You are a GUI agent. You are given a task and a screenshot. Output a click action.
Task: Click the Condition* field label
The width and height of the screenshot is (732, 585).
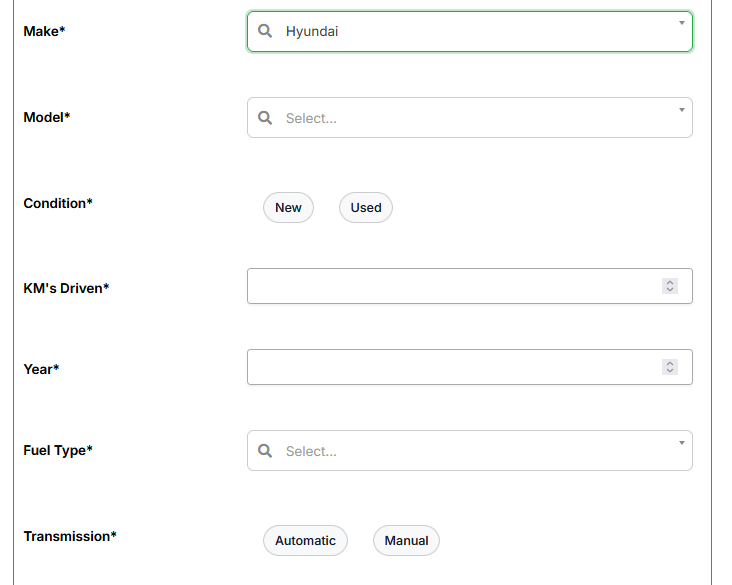coord(58,203)
